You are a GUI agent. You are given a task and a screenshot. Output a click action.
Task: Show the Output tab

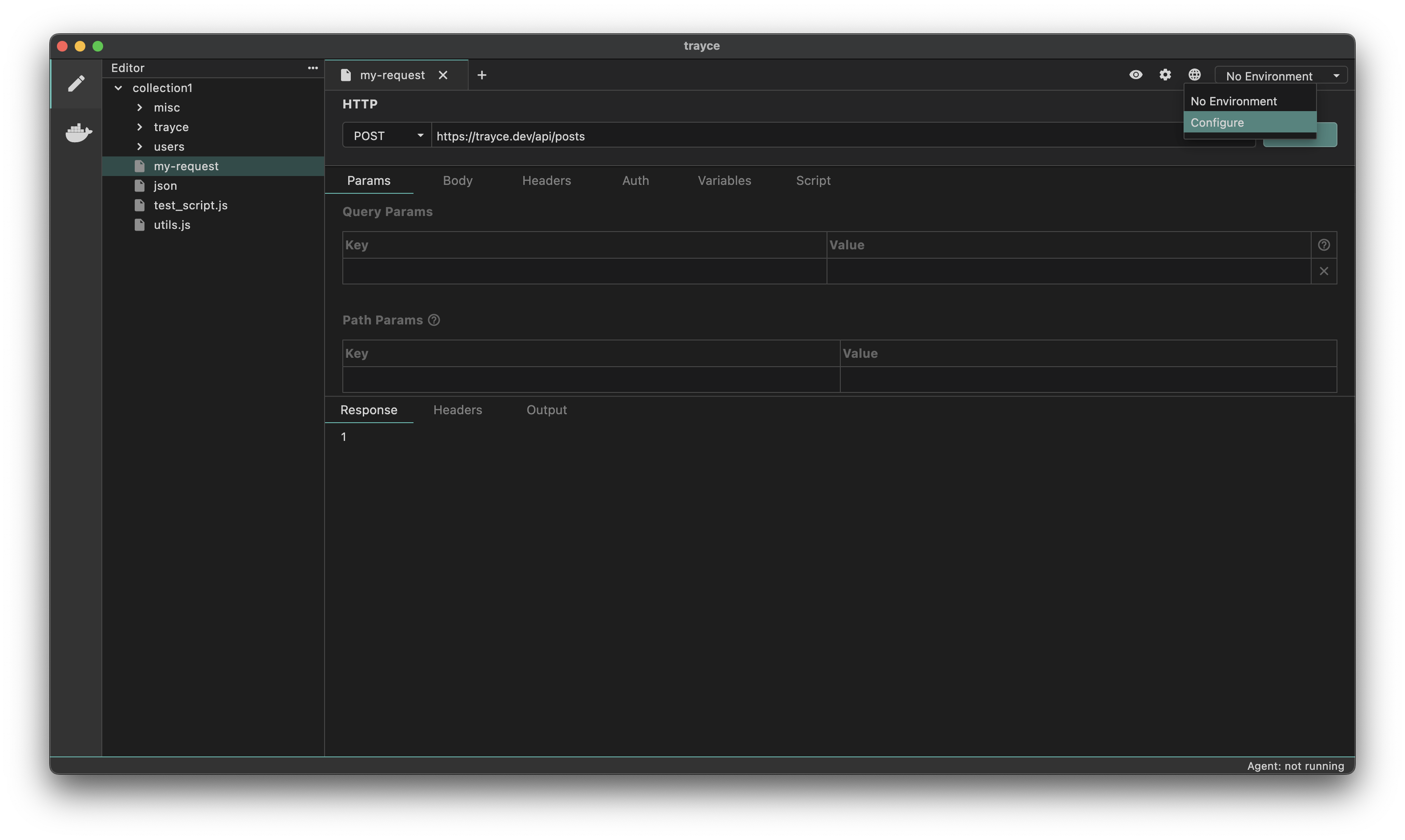point(546,410)
